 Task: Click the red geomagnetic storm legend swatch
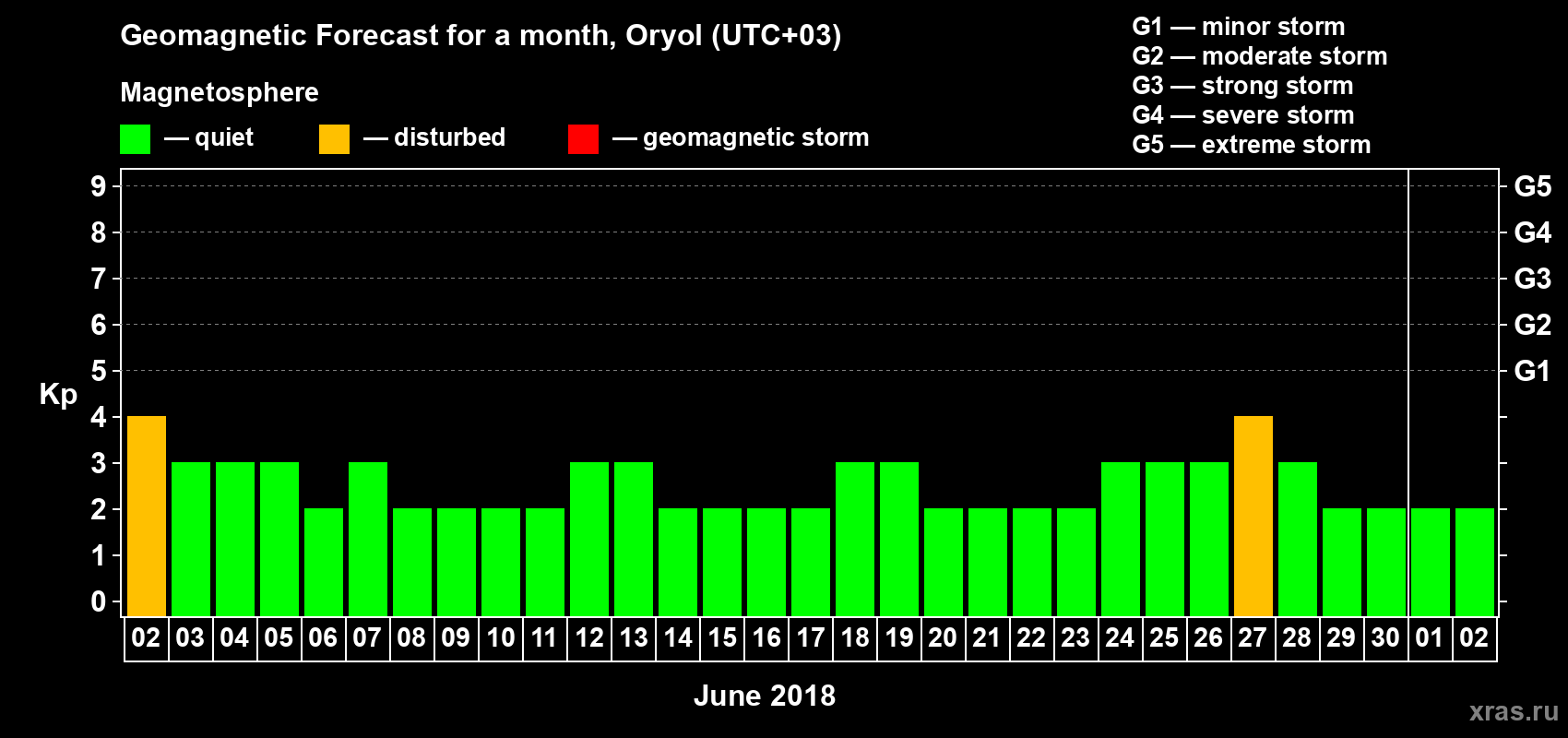pyautogui.click(x=584, y=139)
